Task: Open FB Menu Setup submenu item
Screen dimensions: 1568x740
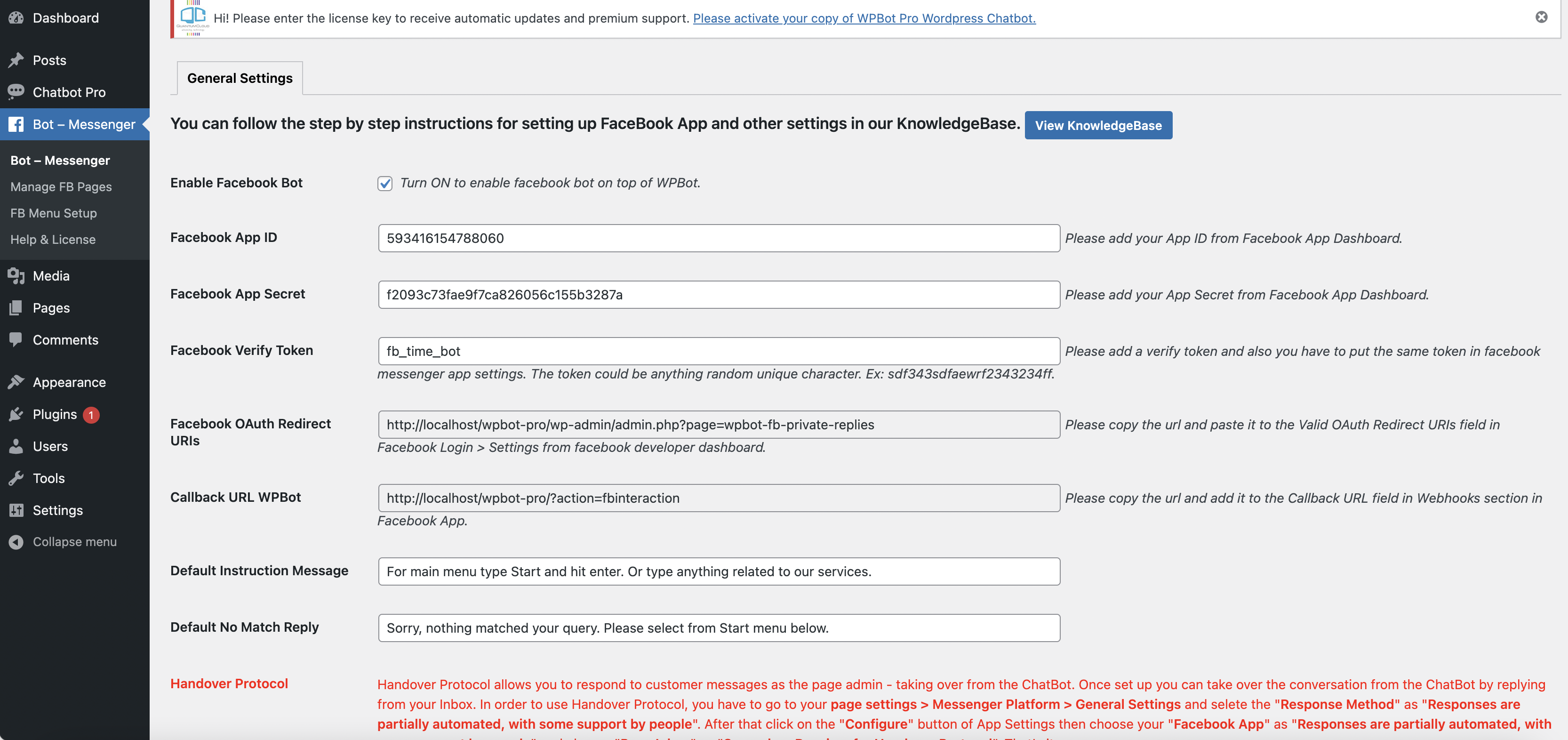Action: coord(54,213)
